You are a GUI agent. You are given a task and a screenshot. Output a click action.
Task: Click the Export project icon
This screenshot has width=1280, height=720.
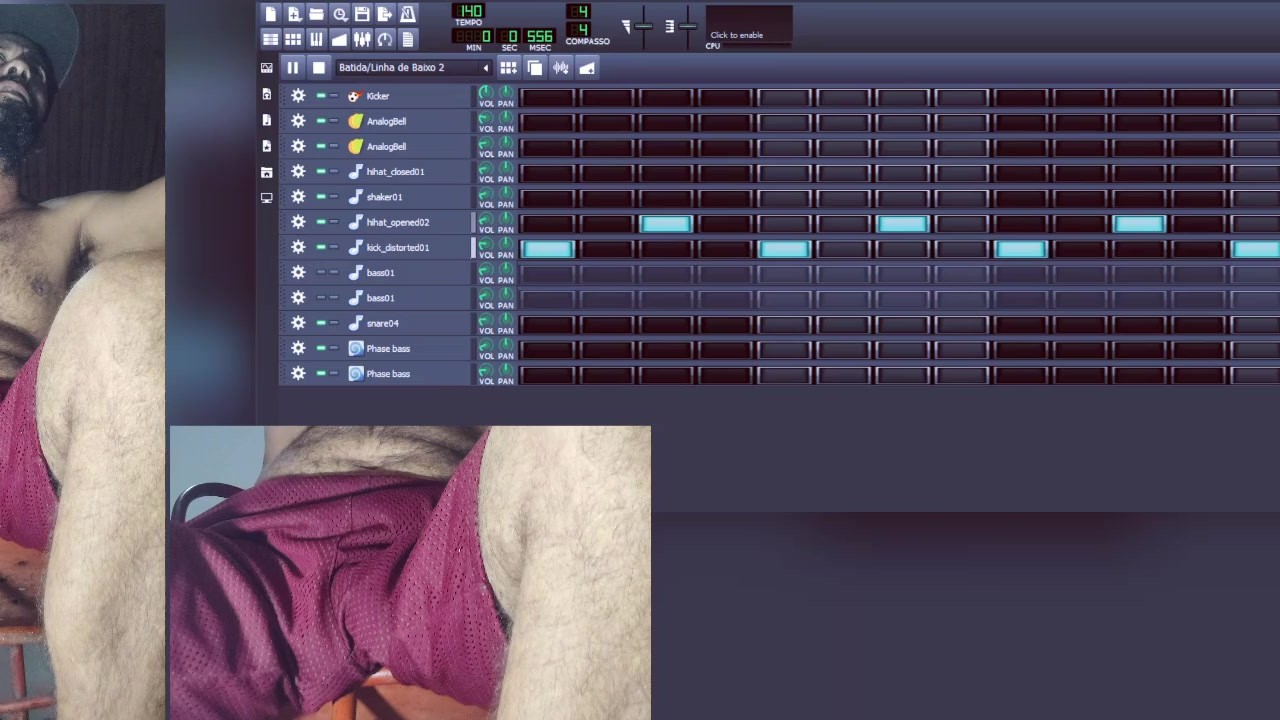click(385, 14)
